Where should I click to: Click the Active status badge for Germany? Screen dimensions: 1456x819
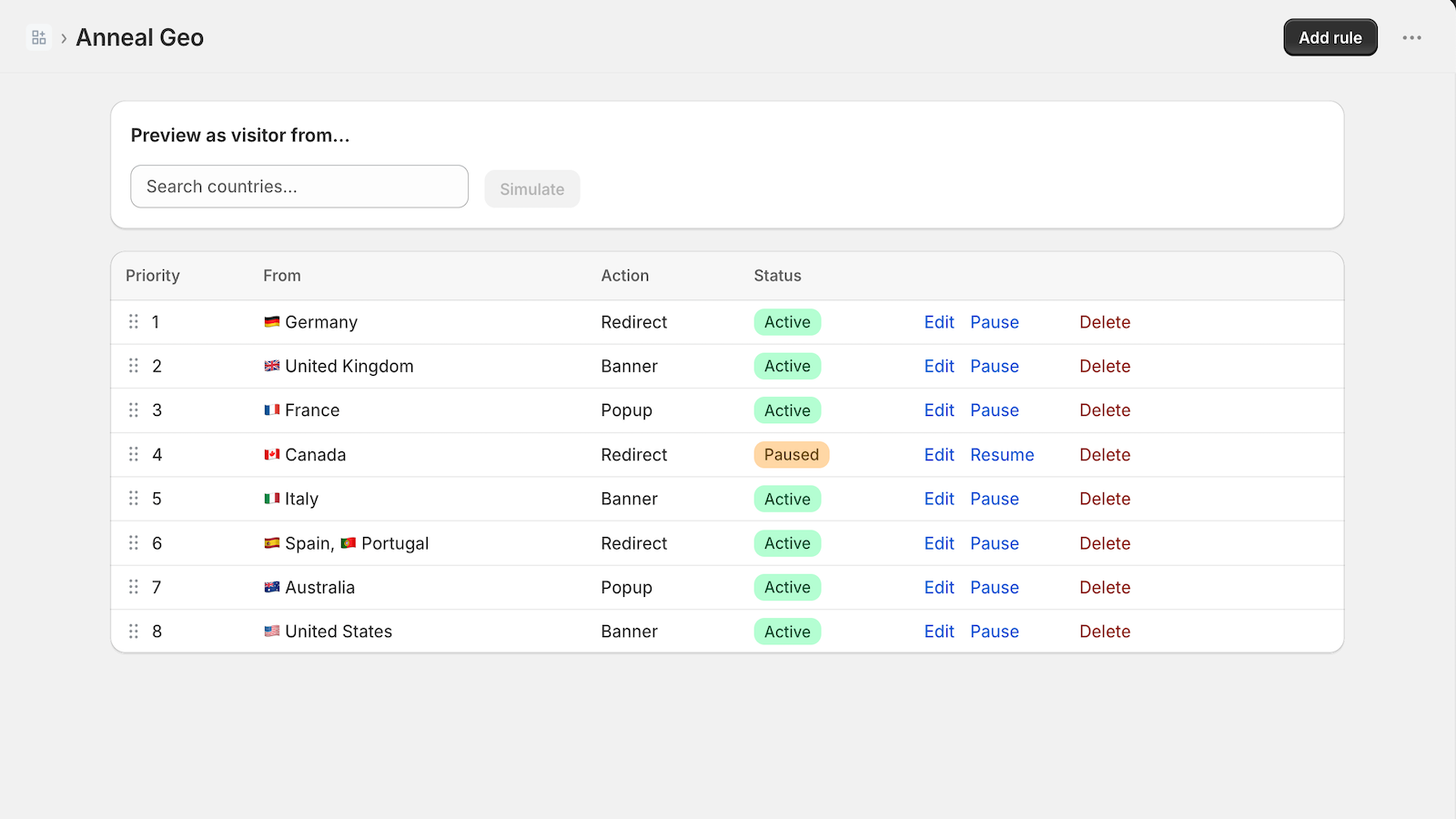tap(787, 322)
